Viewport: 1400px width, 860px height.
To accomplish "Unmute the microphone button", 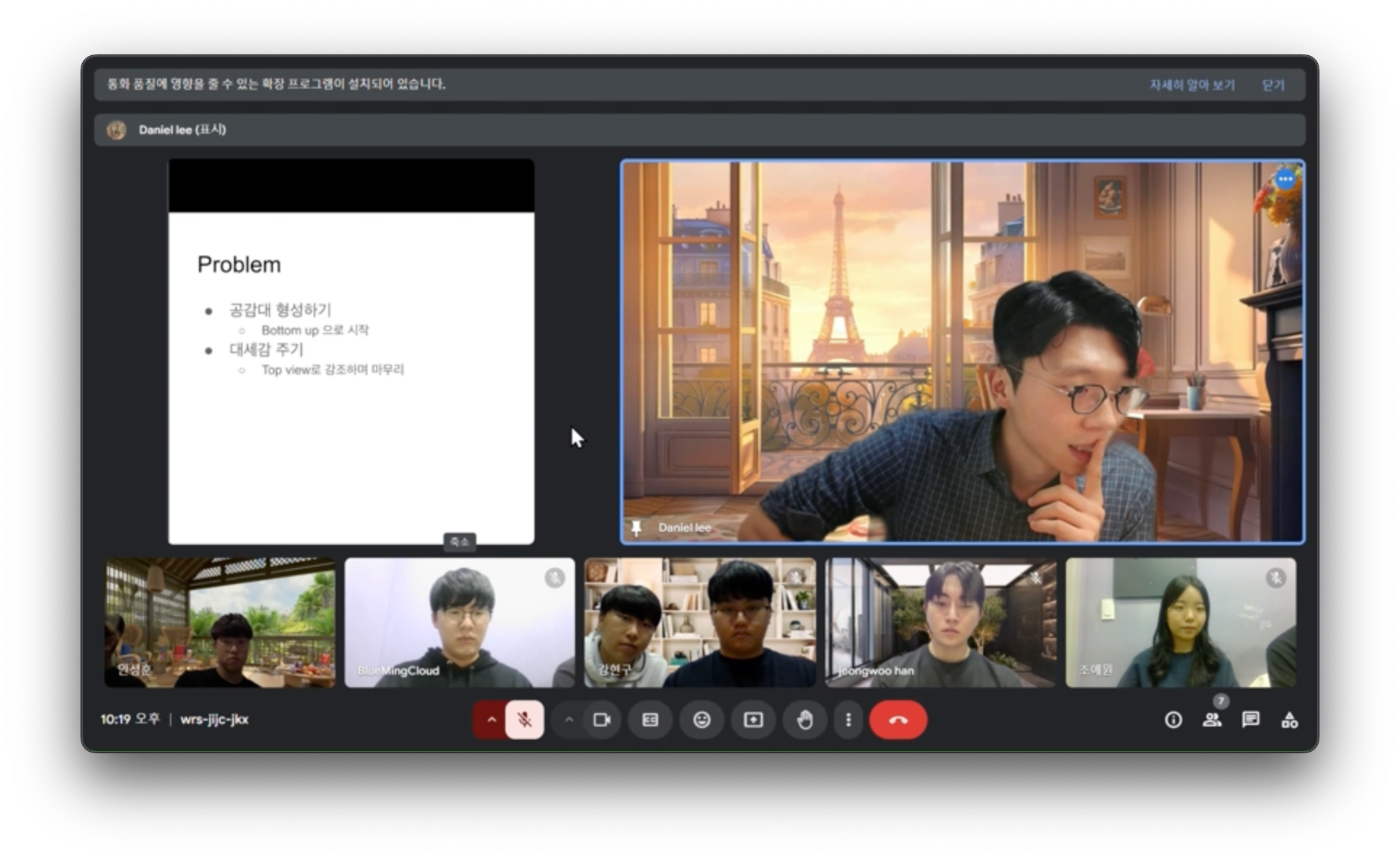I will (x=524, y=720).
